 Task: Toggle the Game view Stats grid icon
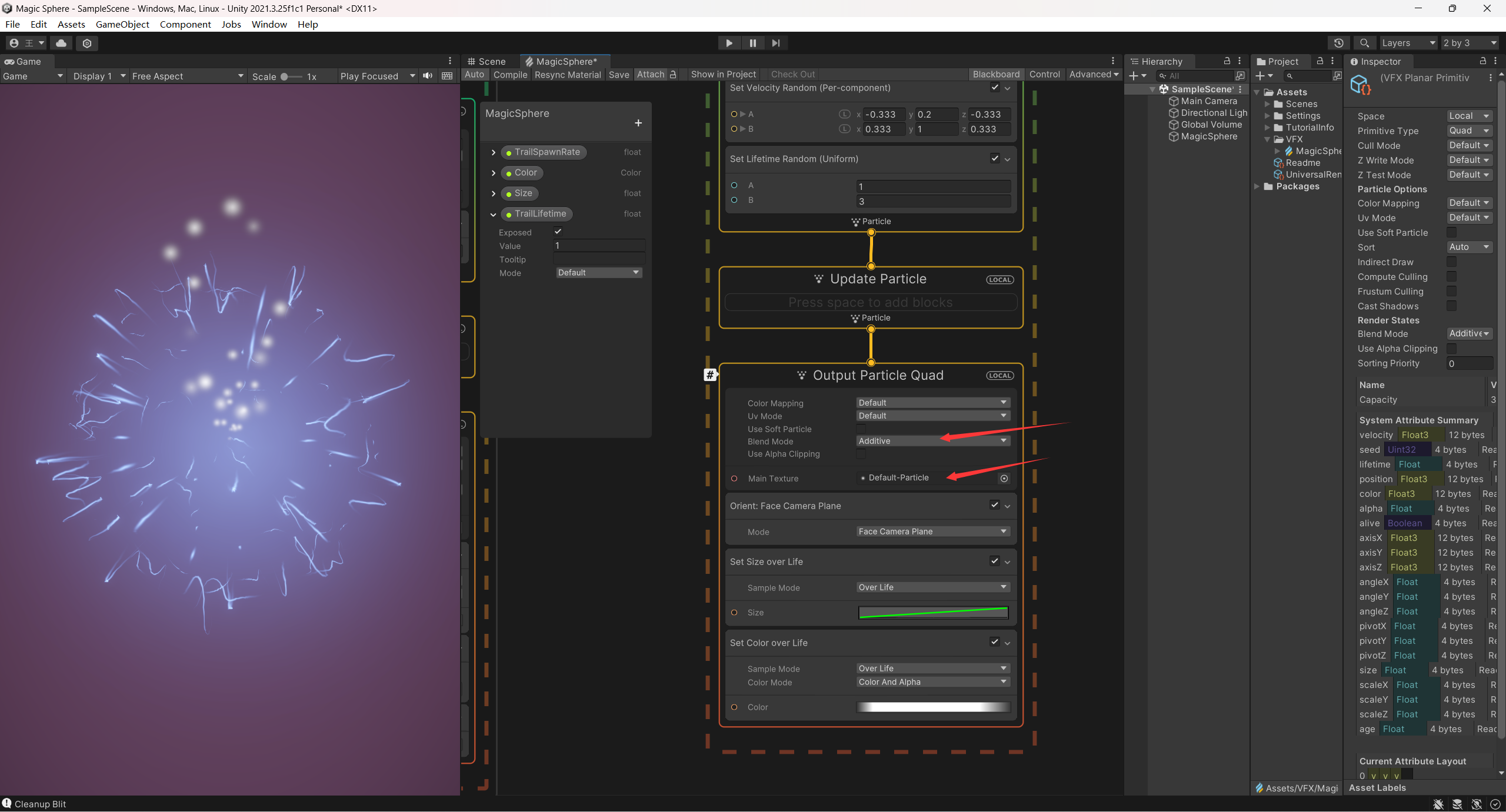pyautogui.click(x=447, y=76)
